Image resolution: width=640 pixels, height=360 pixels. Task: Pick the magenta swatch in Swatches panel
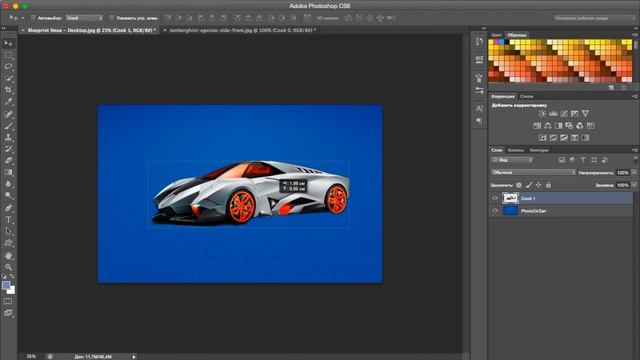(x=497, y=42)
